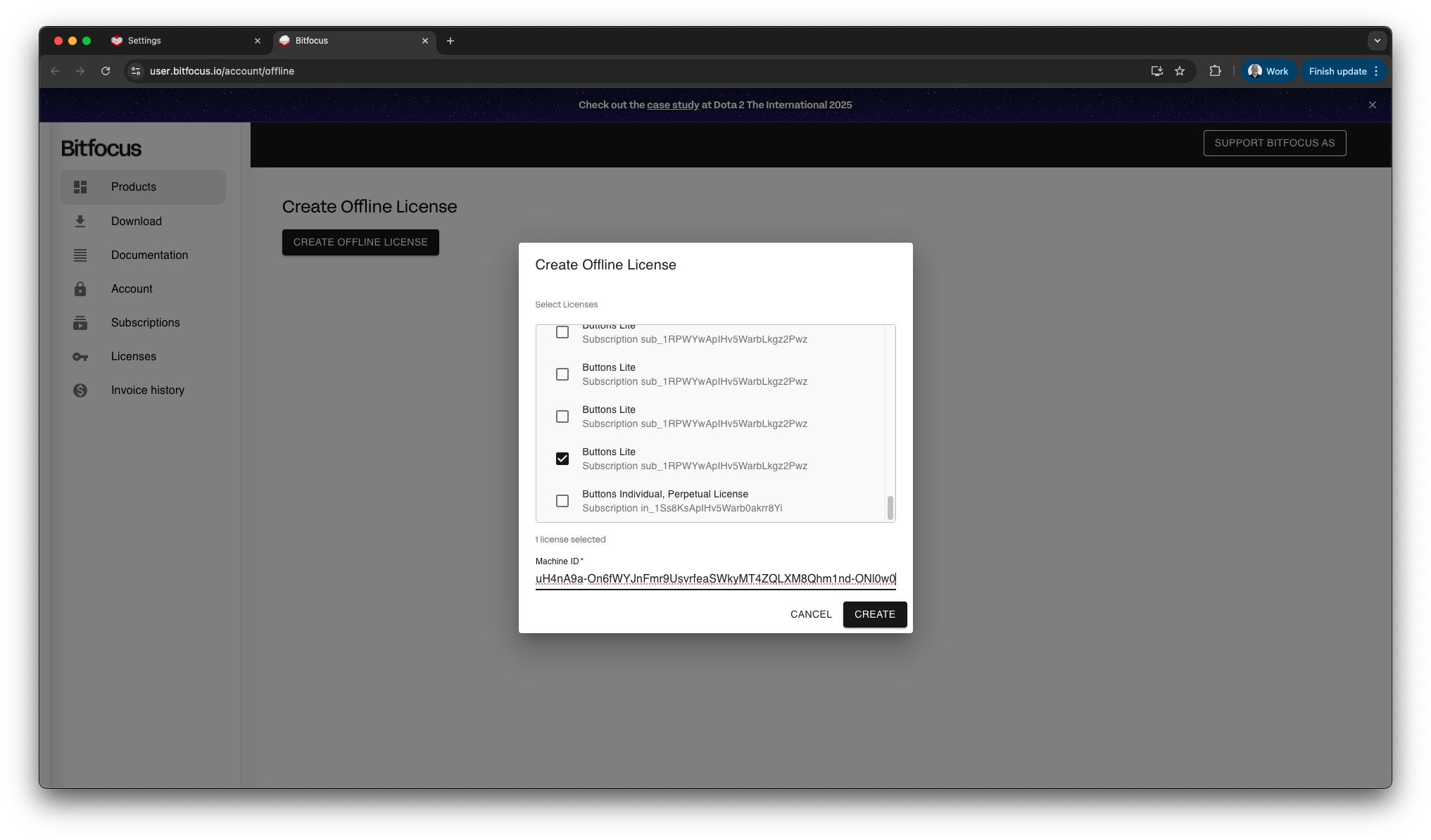Open the Documentation lines icon in sidebar
The image size is (1431, 840).
(80, 255)
